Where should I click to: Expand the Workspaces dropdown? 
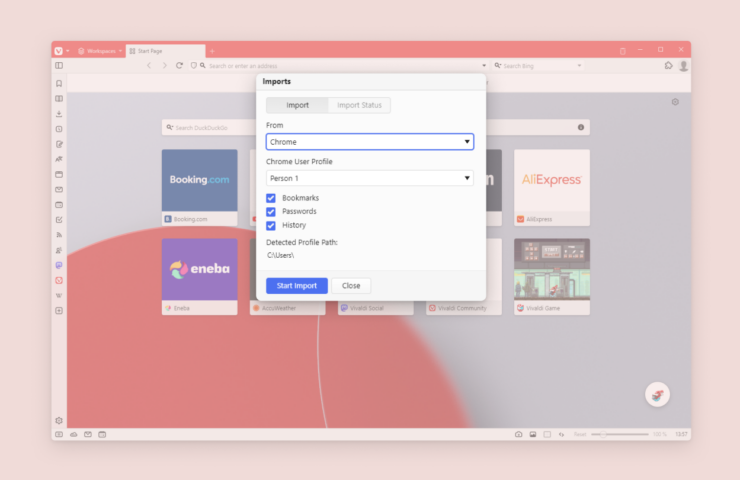100,51
